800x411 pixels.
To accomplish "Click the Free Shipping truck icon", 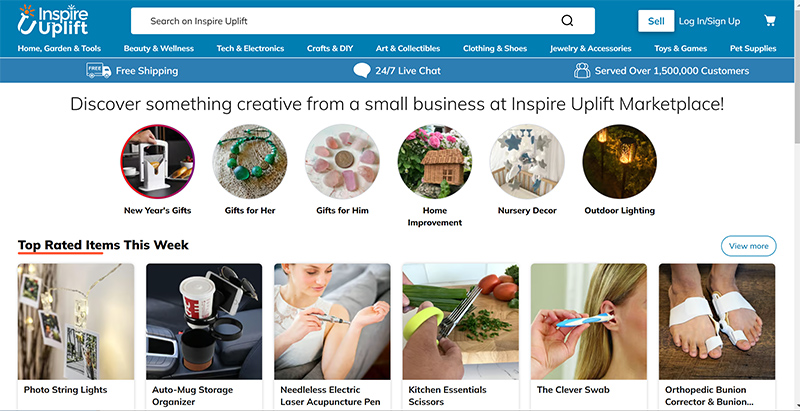I will click(98, 70).
